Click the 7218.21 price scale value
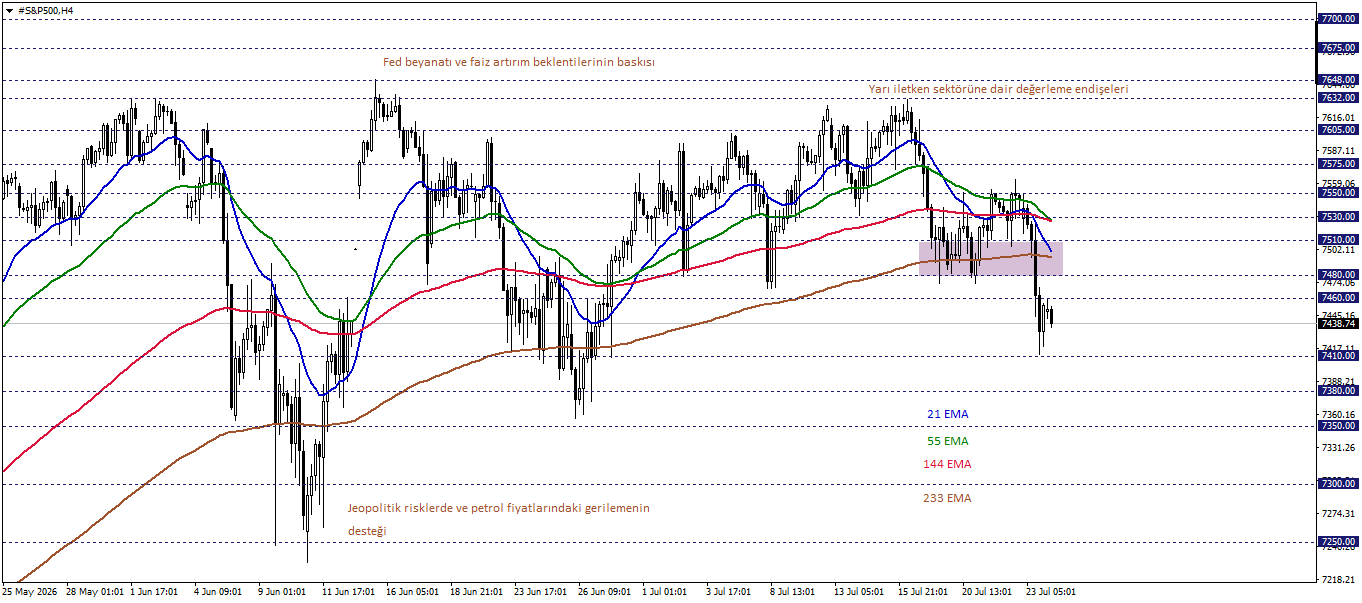This screenshot has height=603, width=1362. pyautogui.click(x=1338, y=580)
